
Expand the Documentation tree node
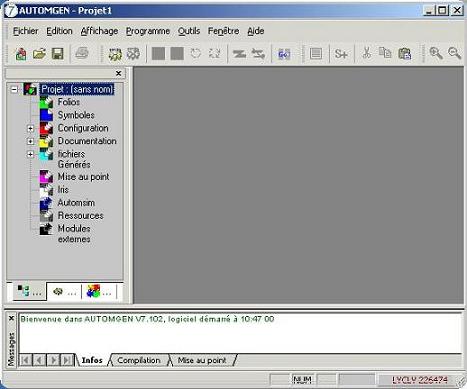click(x=30, y=141)
